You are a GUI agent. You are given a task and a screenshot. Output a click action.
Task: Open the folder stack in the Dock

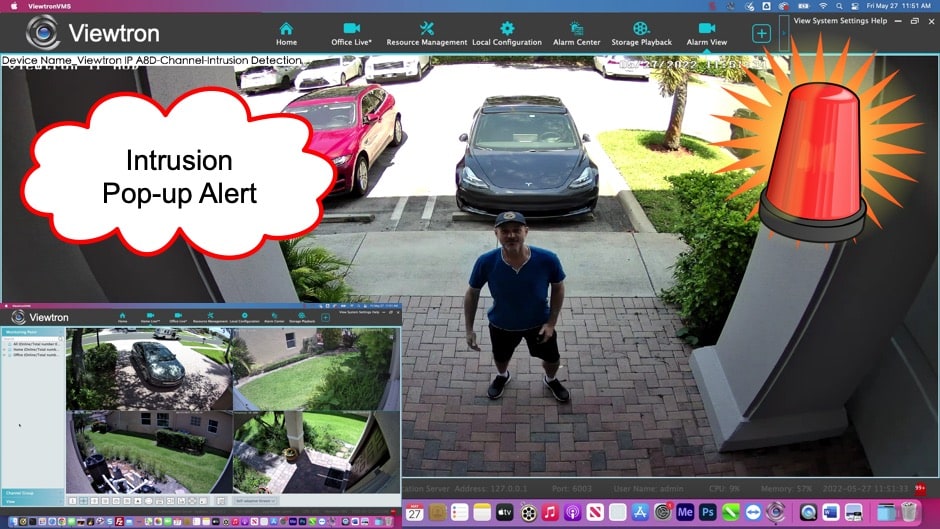(885, 512)
